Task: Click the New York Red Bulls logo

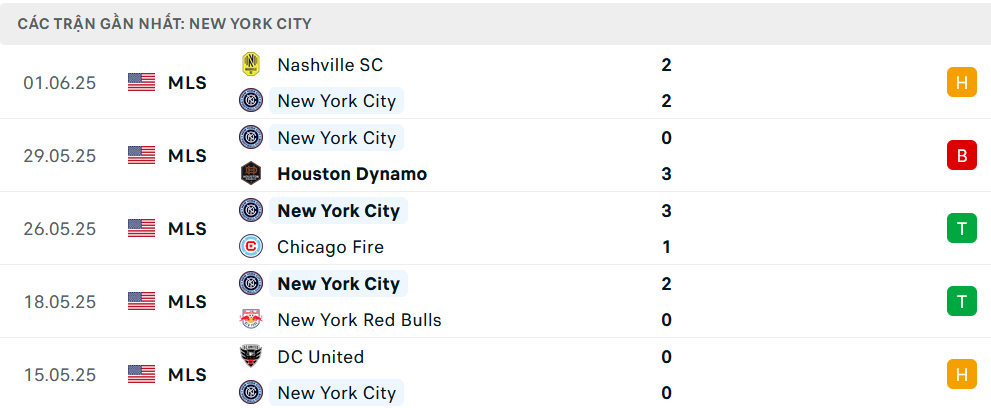Action: click(251, 320)
